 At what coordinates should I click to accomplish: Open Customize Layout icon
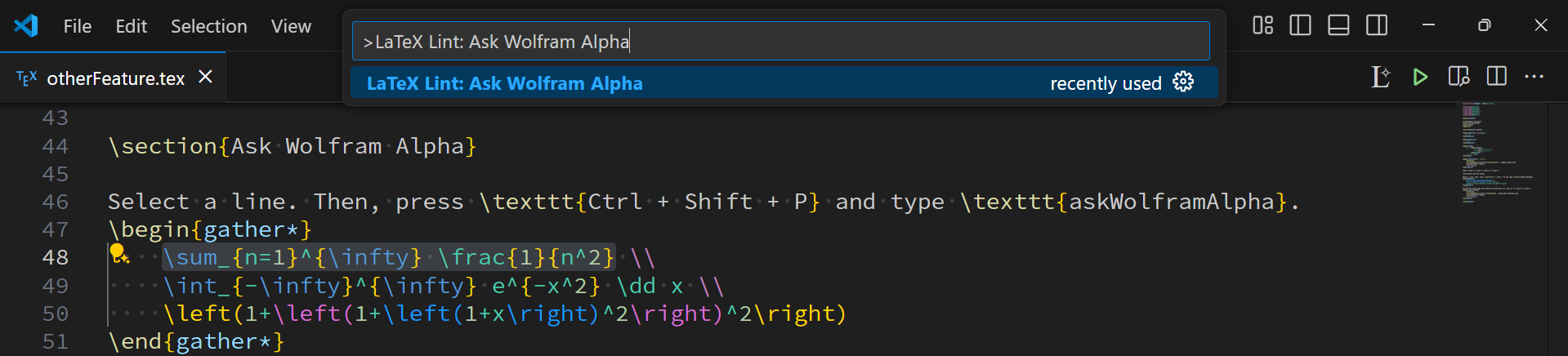1262,25
